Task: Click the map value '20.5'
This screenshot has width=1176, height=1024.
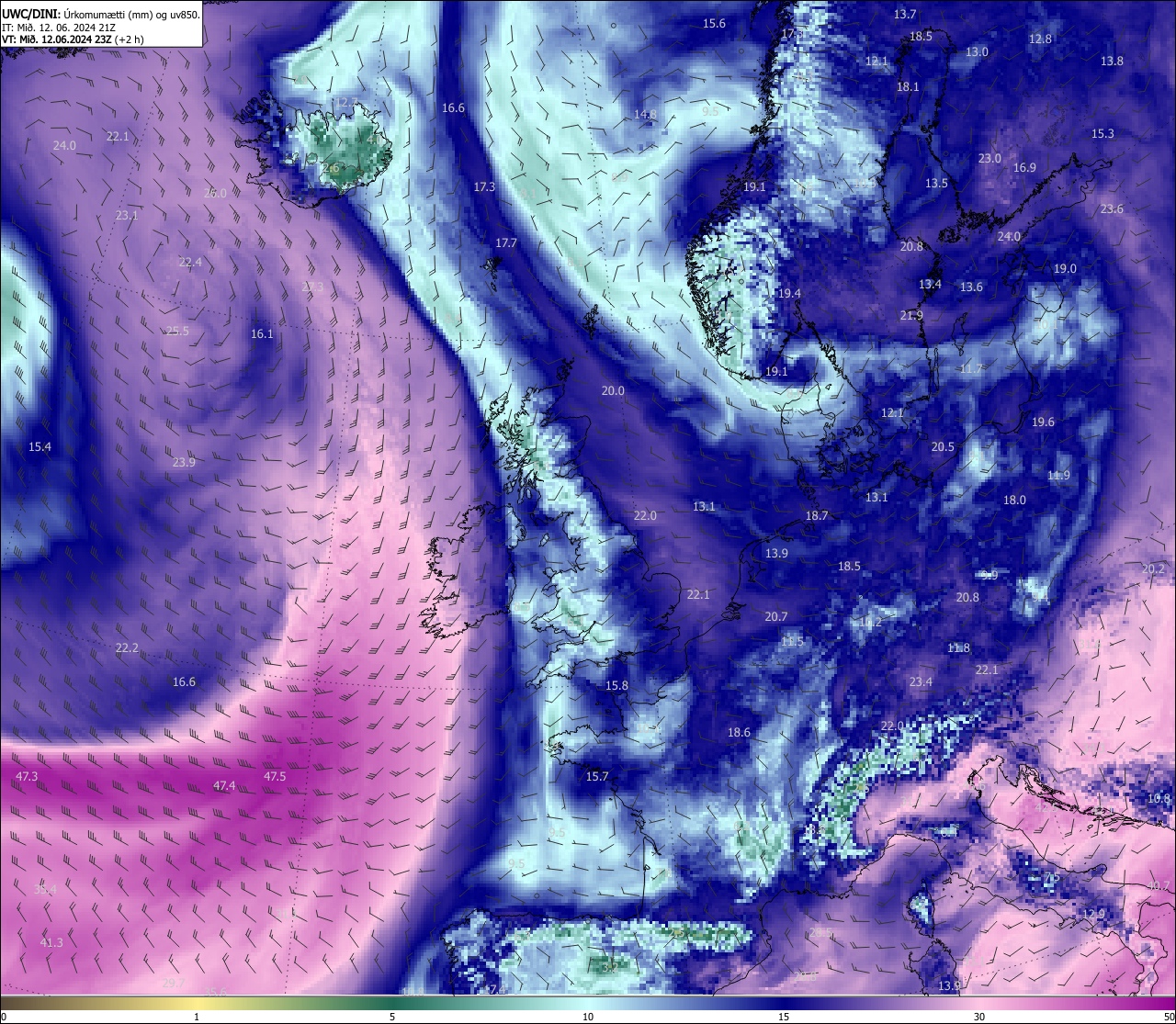Action: pyautogui.click(x=943, y=447)
